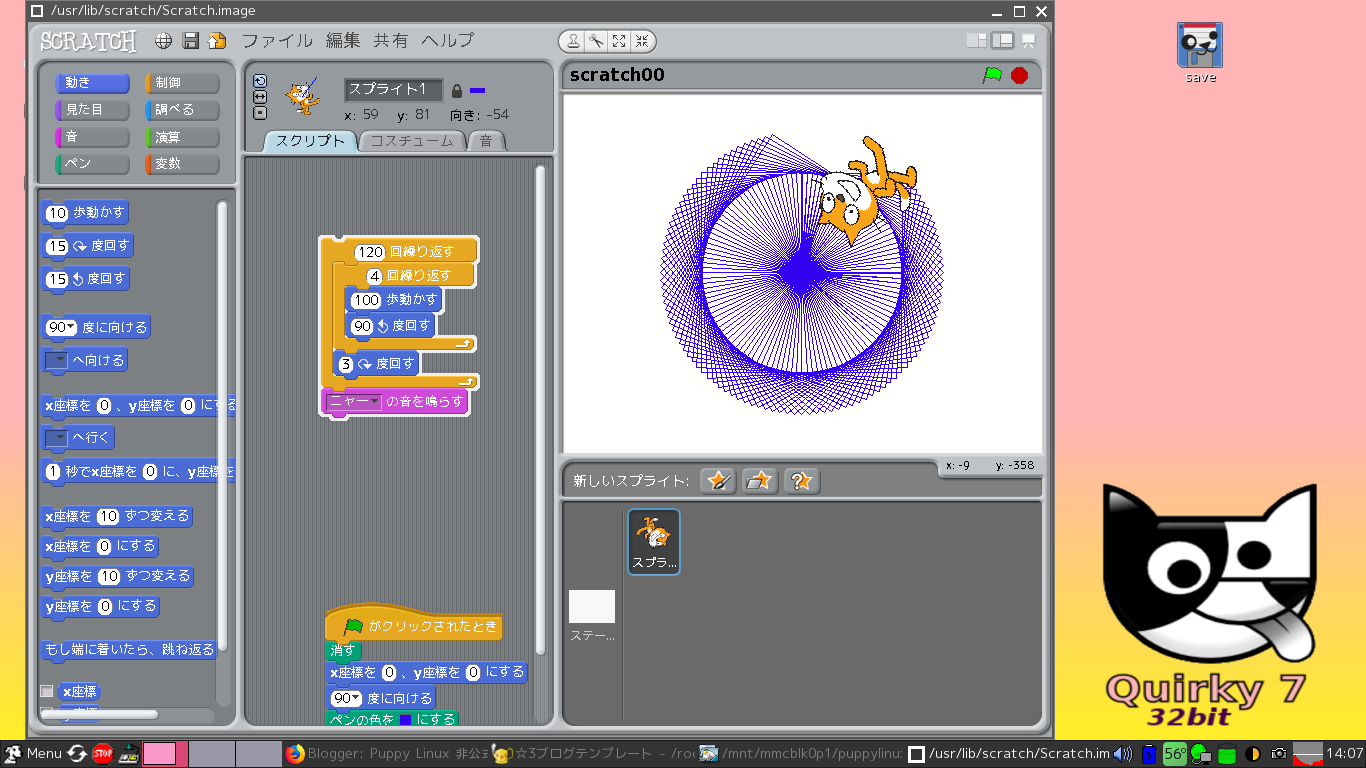Open the ニャー sound dropdown in script
Viewport: 1366px width, 768px height.
[x=355, y=402]
